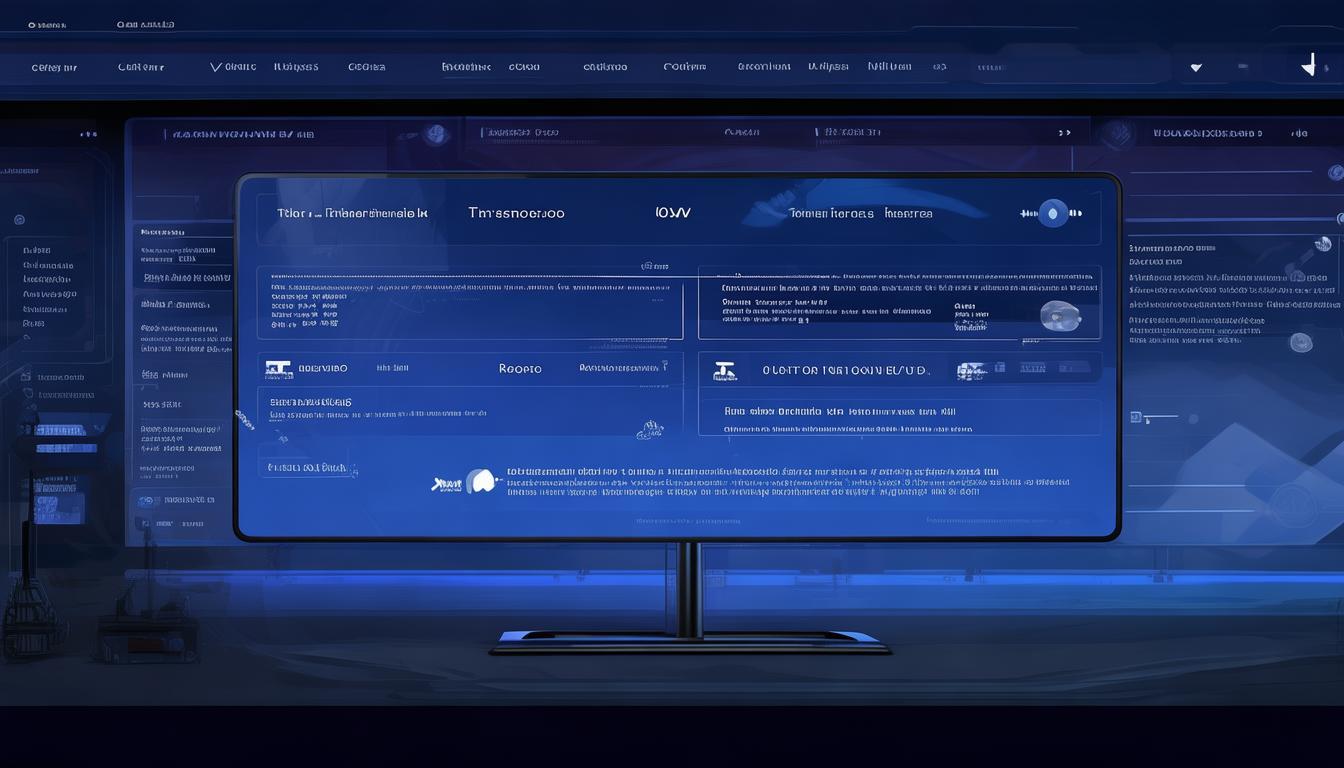
Task: Toggle the small square checkbox in right background panel
Action: point(1135,417)
